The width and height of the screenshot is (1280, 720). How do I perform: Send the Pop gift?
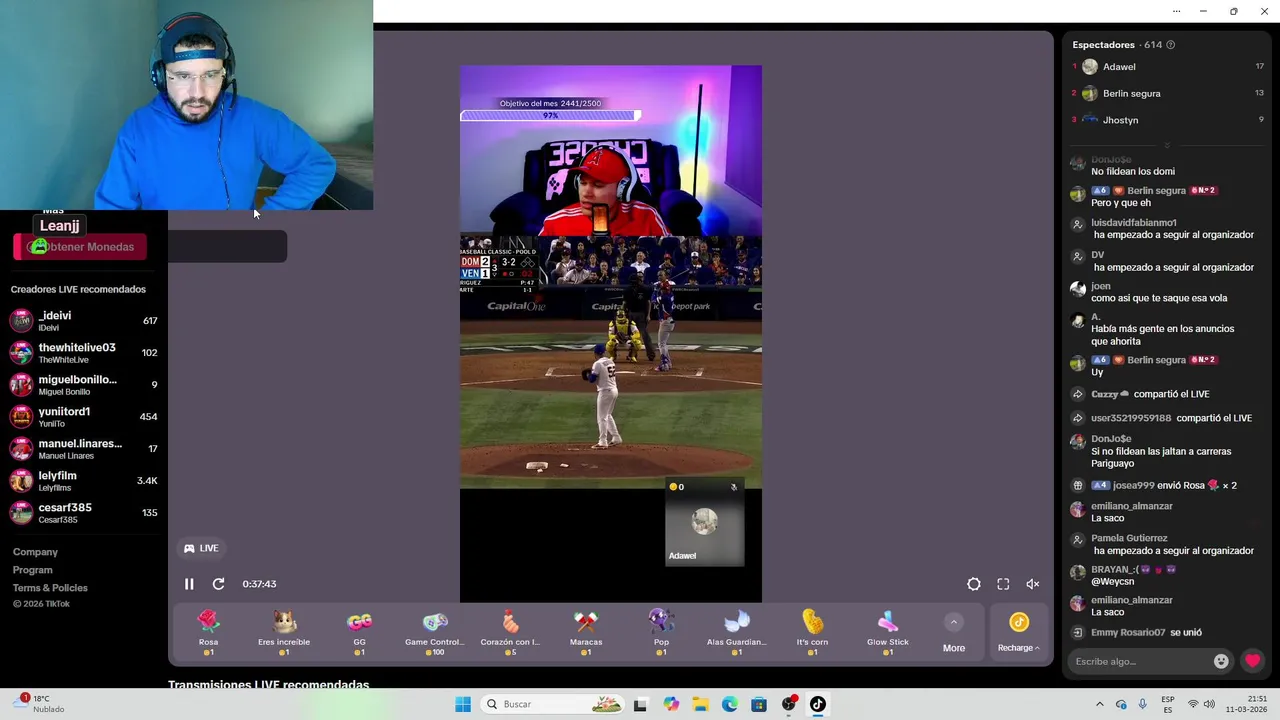click(x=661, y=633)
